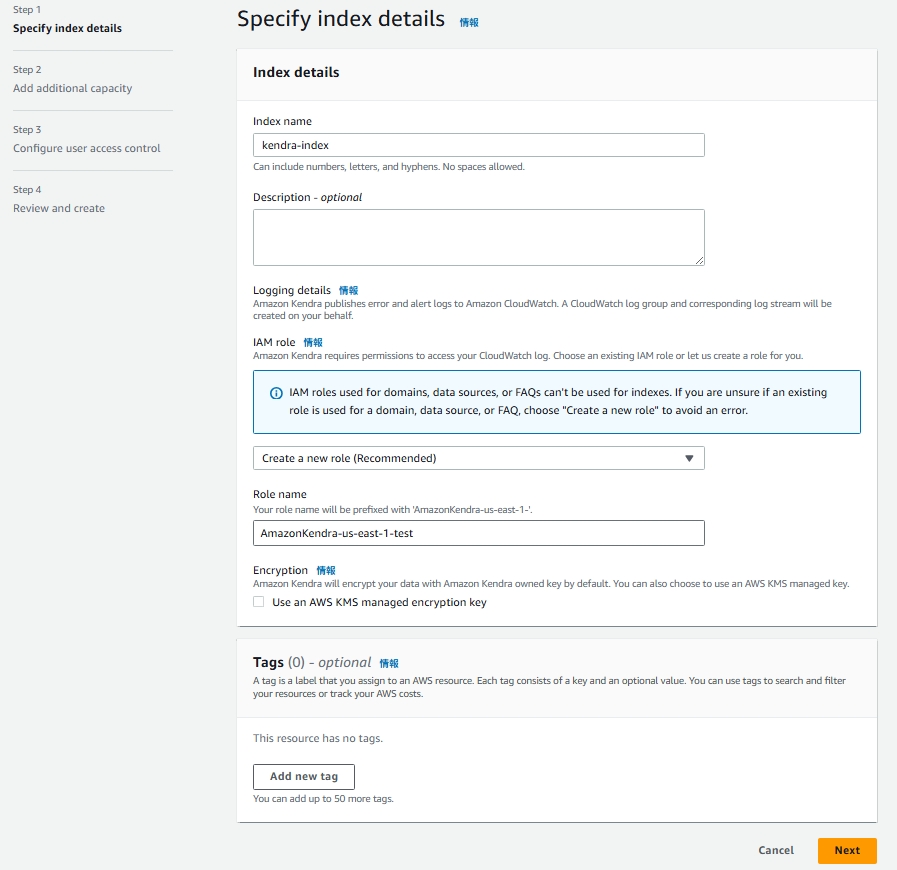Enable the AWS KMS managed encryption key checkbox
Screen dimensions: 897x870
click(259, 602)
